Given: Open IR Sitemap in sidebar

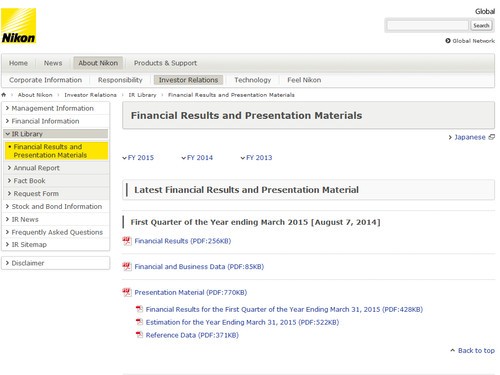Looking at the screenshot, I should point(56,244).
